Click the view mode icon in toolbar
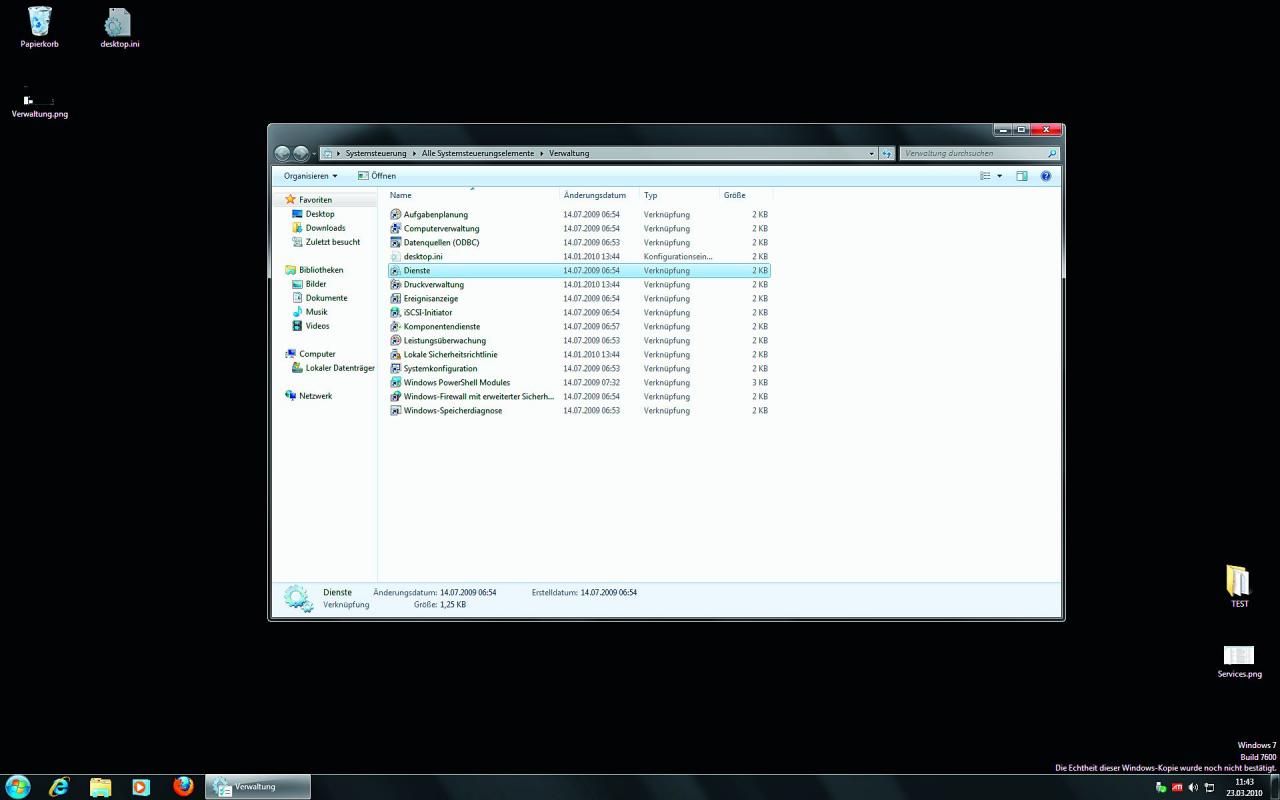Viewport: 1280px width, 800px height. pos(985,176)
